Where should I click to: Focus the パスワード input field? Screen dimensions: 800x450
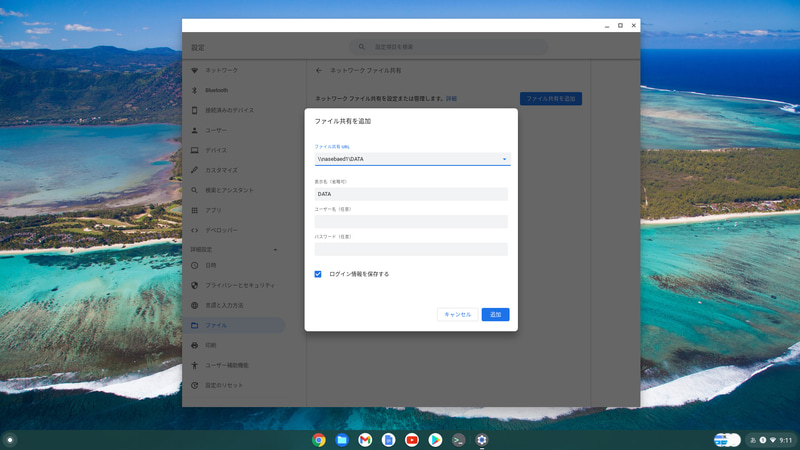coord(411,249)
